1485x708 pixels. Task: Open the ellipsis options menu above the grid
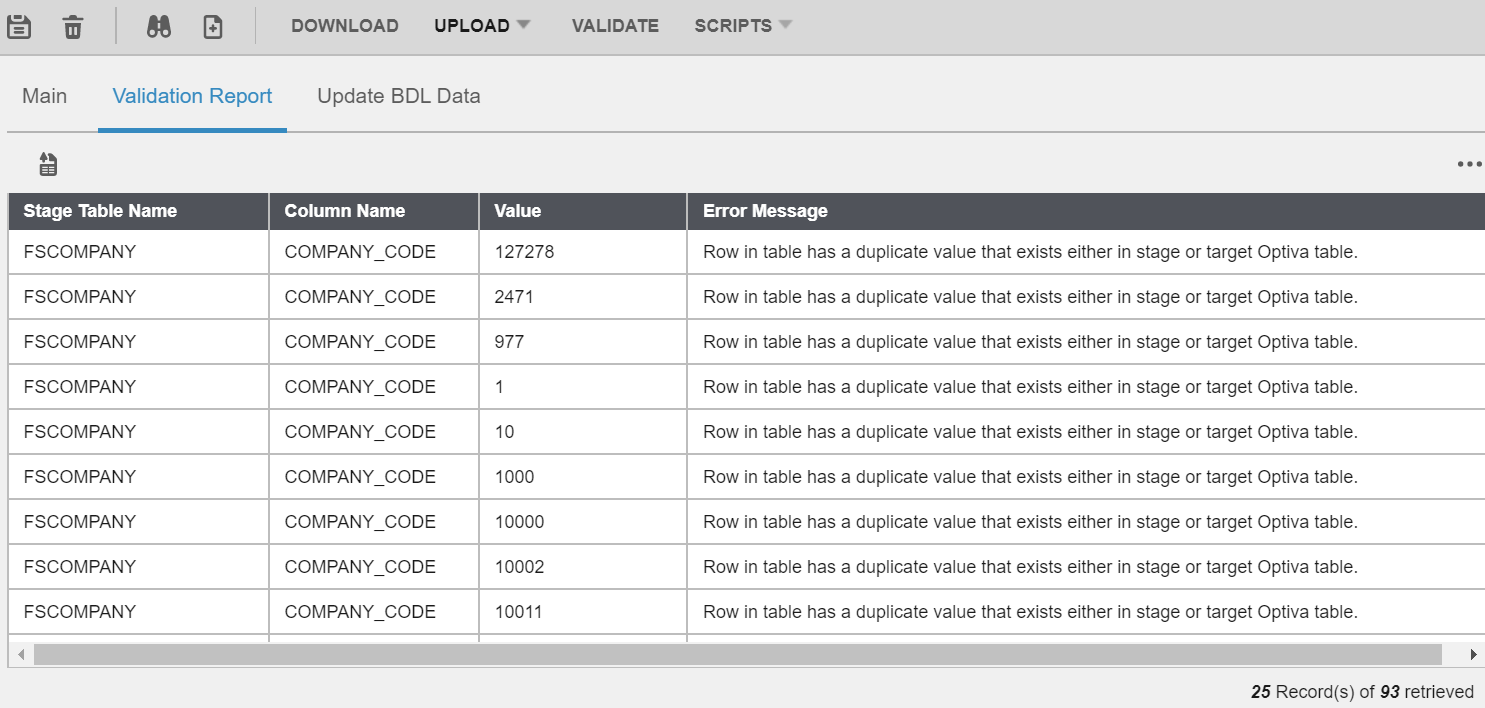click(x=1468, y=162)
